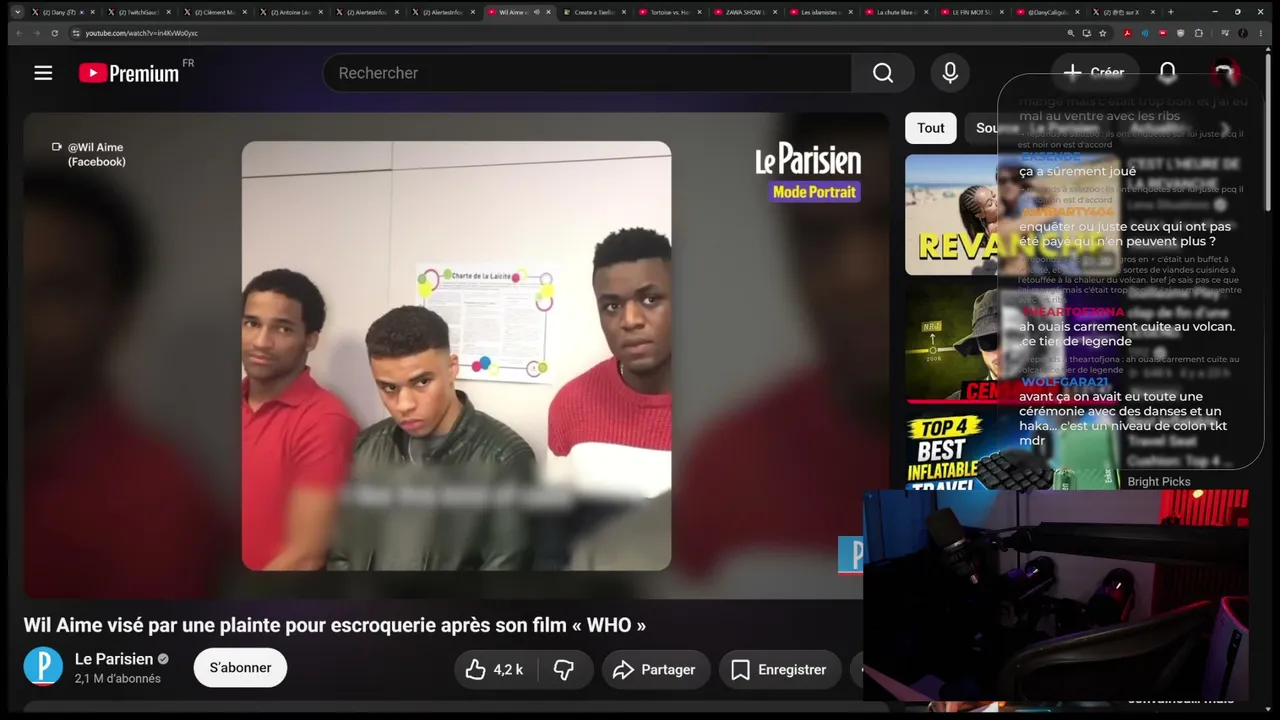Open the YouTube guide hamburger menu

tap(43, 73)
